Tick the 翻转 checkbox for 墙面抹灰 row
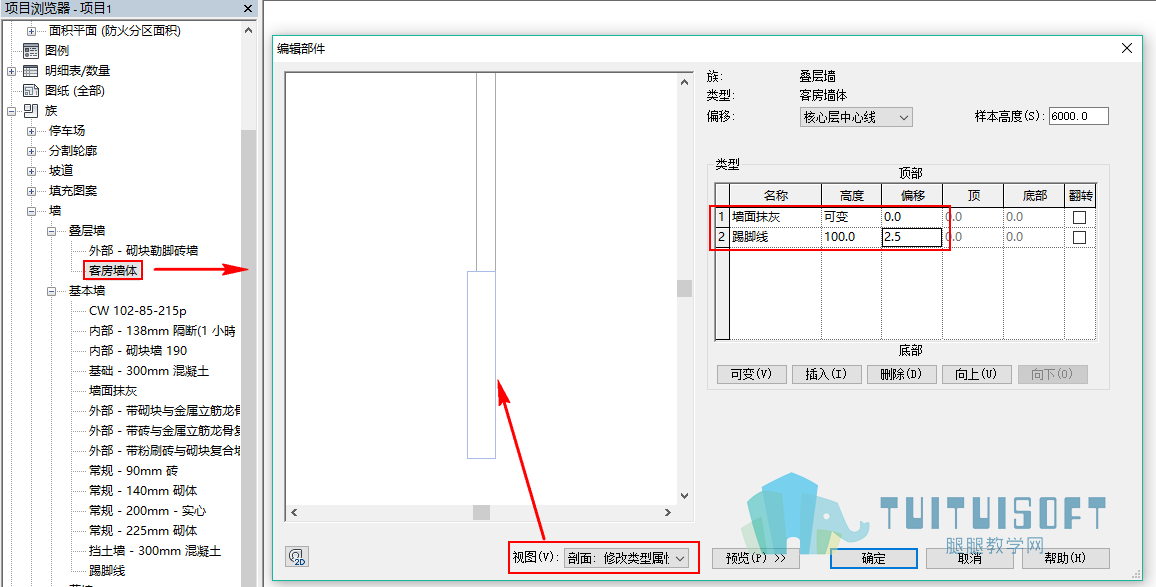This screenshot has width=1156, height=587. click(1079, 218)
